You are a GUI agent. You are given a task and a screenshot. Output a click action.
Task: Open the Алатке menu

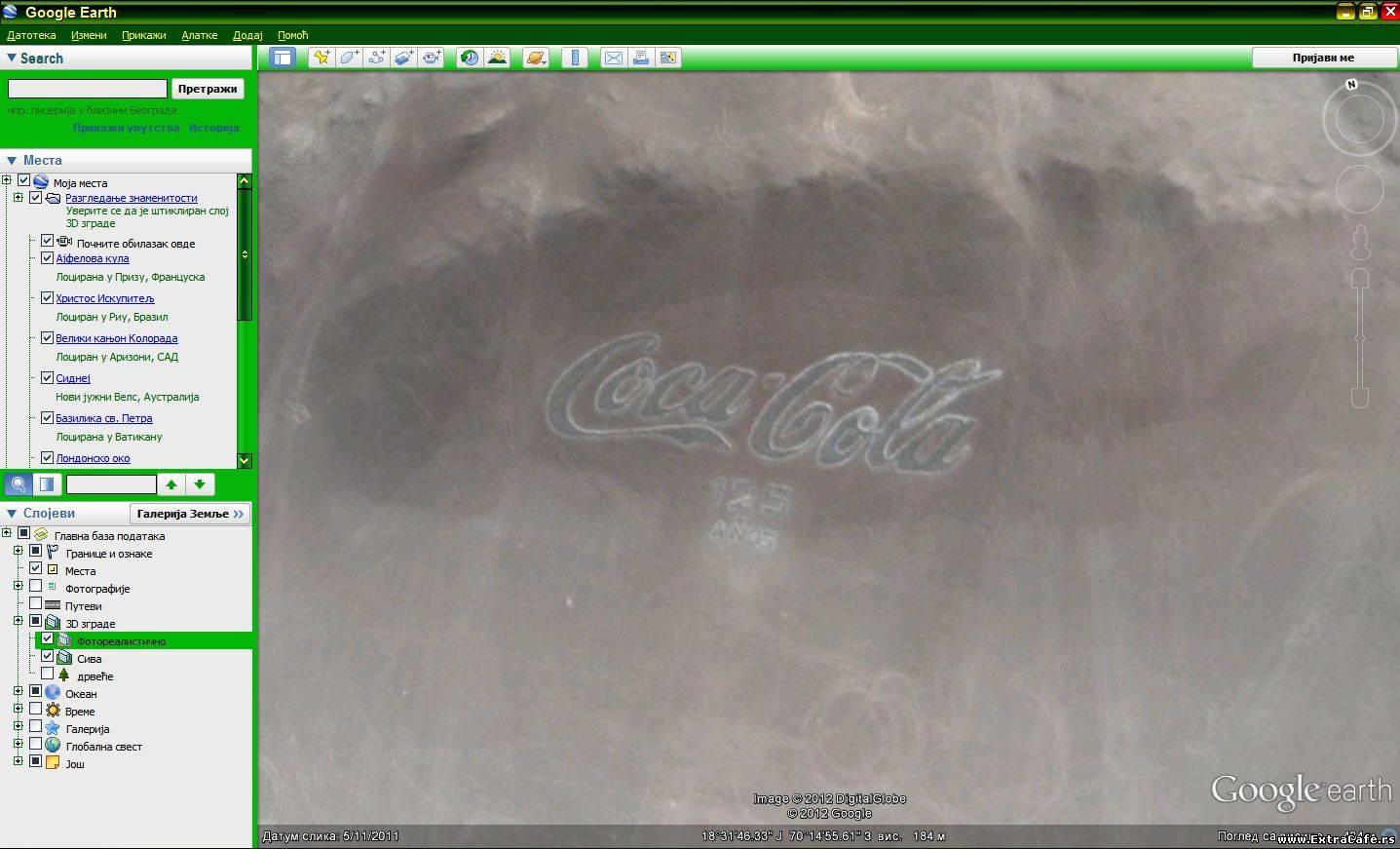click(x=200, y=35)
